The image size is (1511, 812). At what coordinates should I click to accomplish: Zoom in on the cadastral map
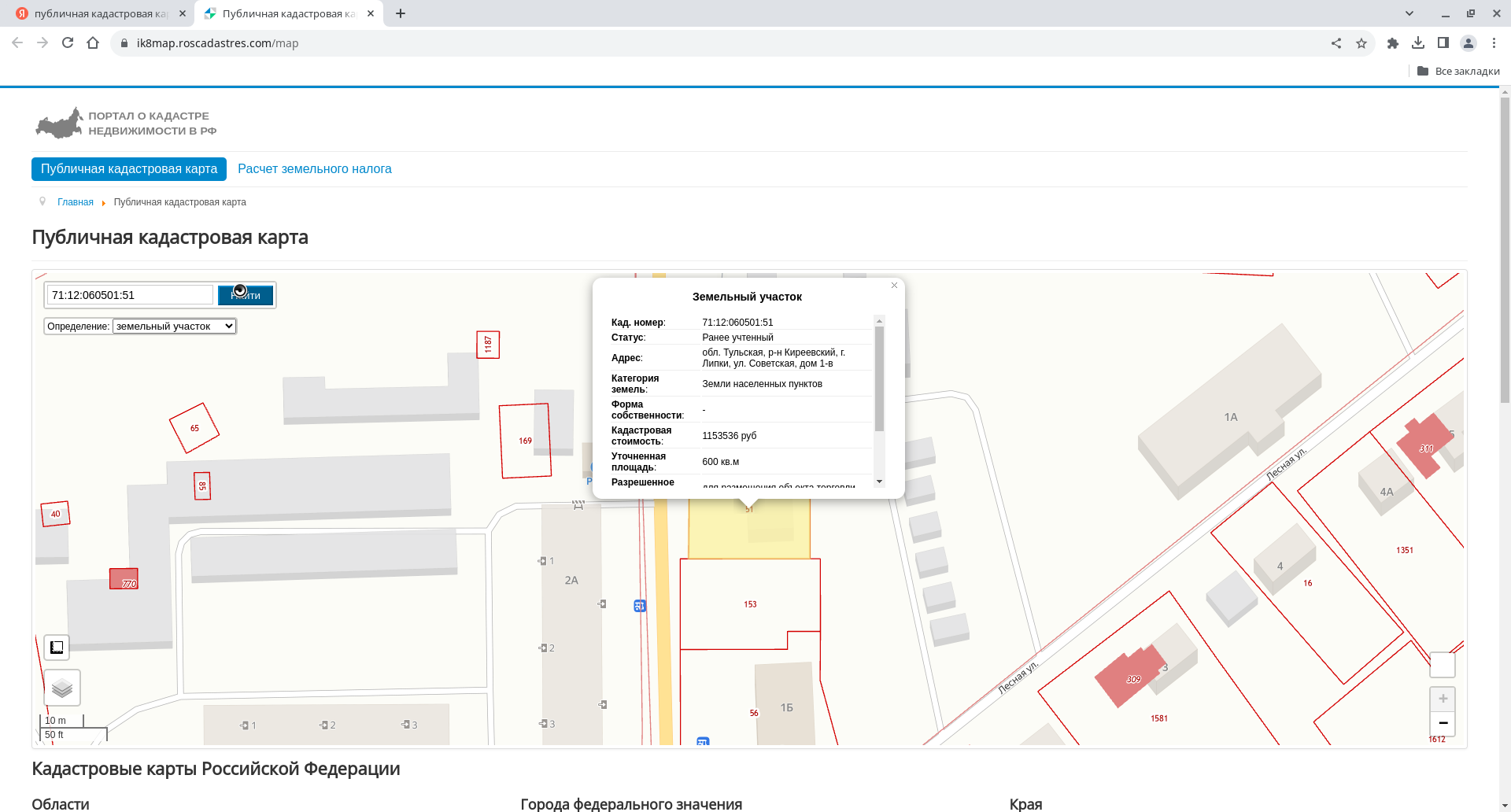coord(1443,699)
